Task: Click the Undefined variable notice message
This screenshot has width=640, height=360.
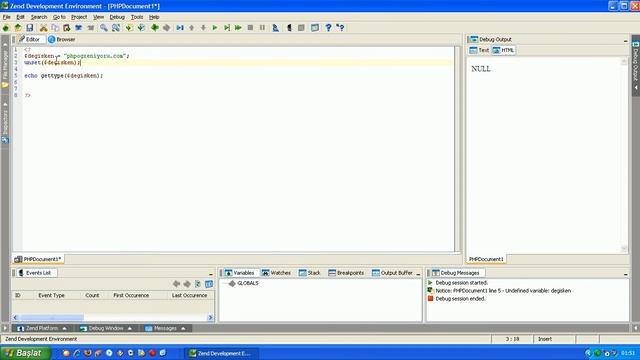Action: [503, 291]
